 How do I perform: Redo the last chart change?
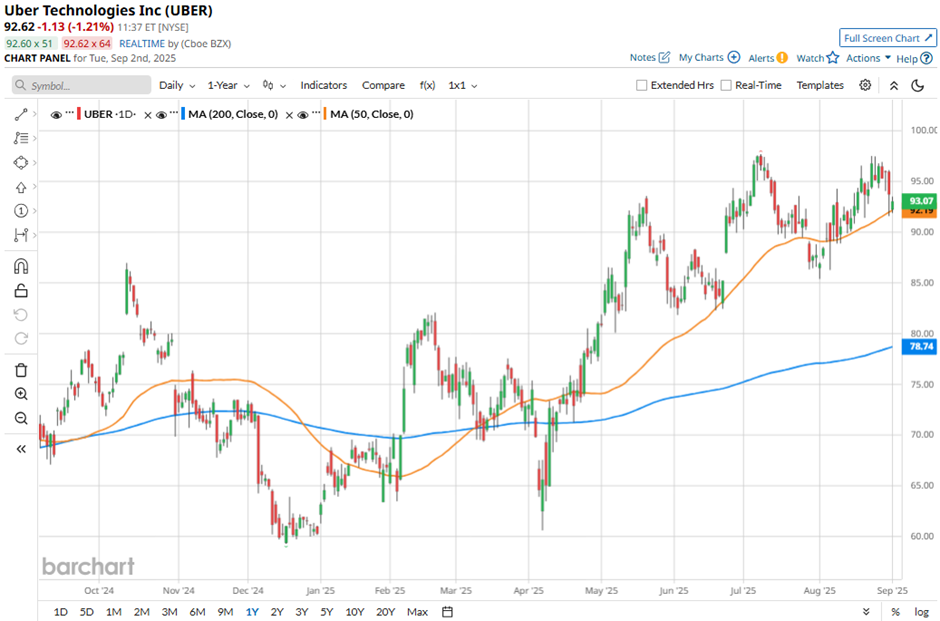point(21,339)
